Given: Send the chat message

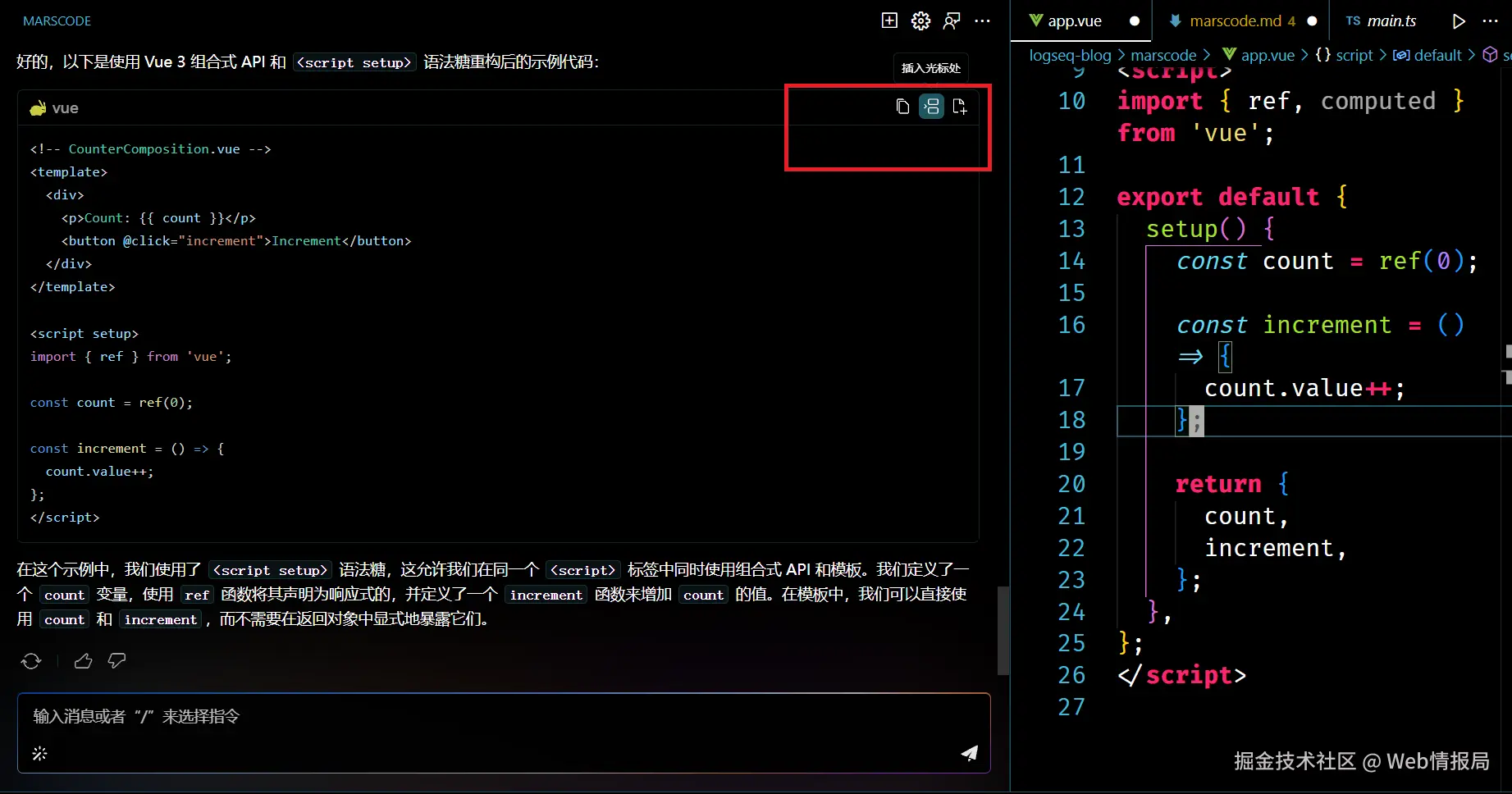Looking at the screenshot, I should [x=970, y=753].
